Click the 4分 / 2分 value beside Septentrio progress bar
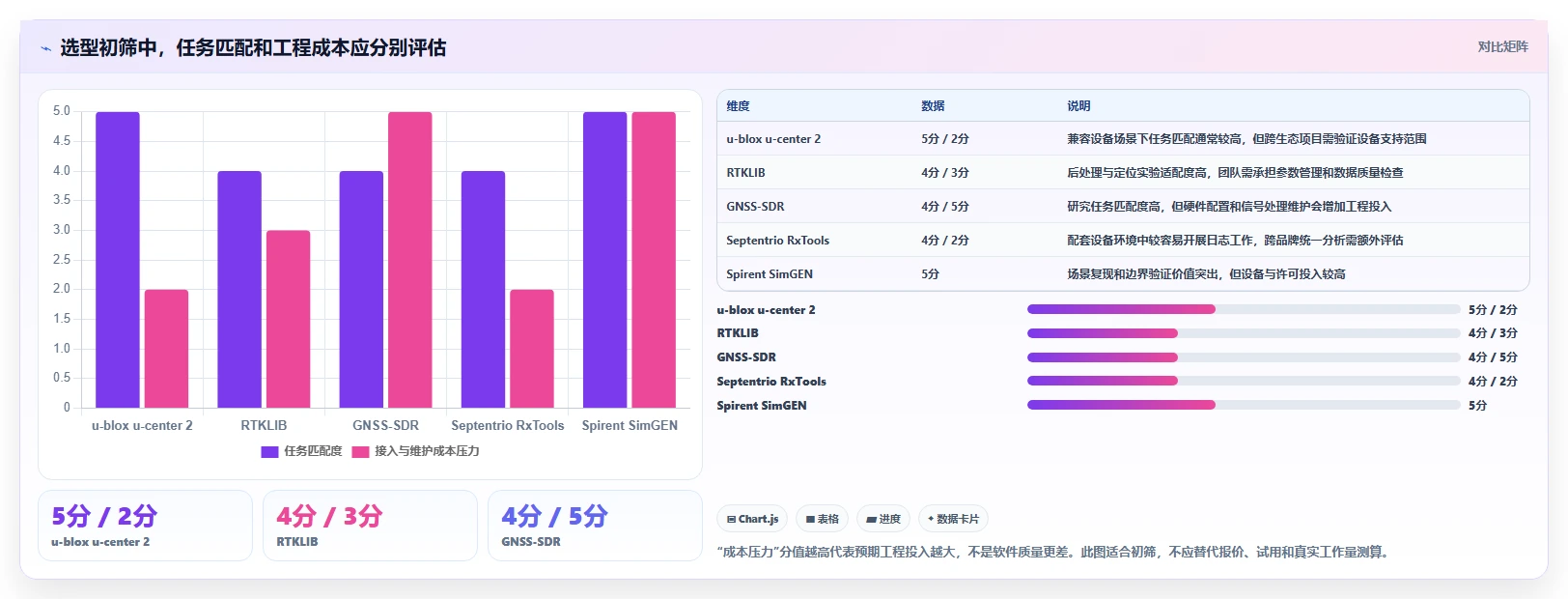Image resolution: width=1568 pixels, height=599 pixels. pos(1493,382)
